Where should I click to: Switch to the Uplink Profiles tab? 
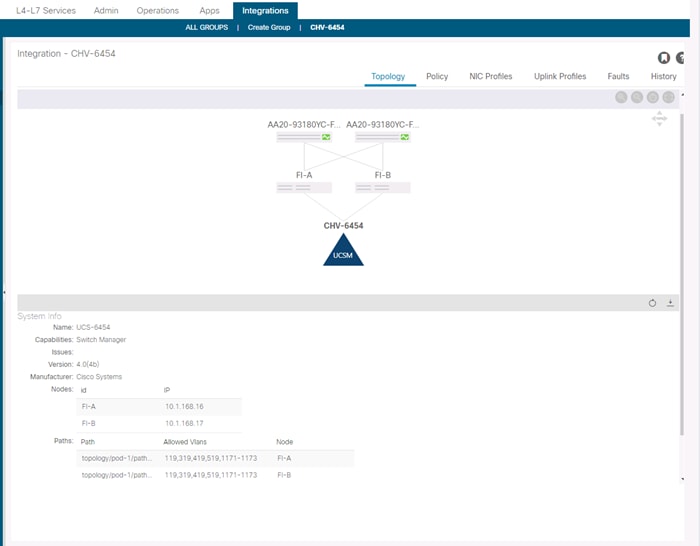pyautogui.click(x=560, y=76)
